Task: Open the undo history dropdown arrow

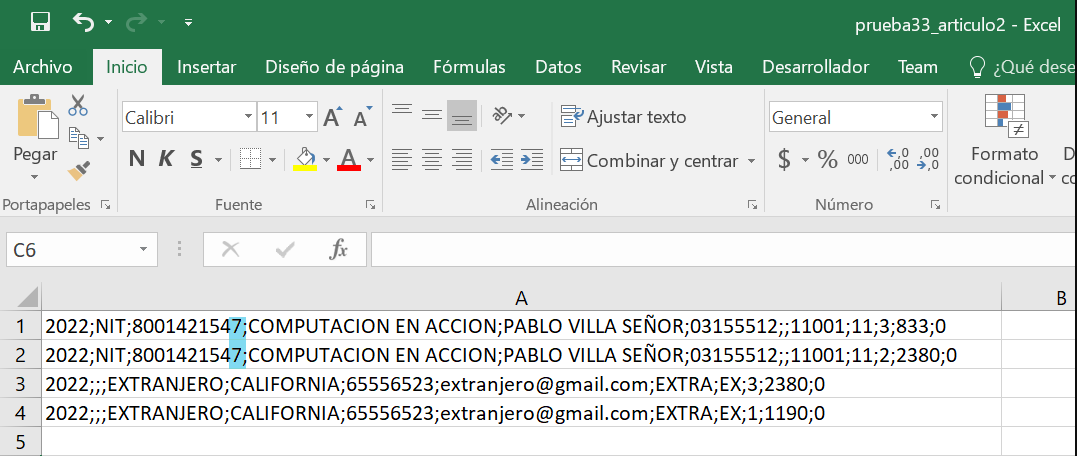Action: [109, 23]
